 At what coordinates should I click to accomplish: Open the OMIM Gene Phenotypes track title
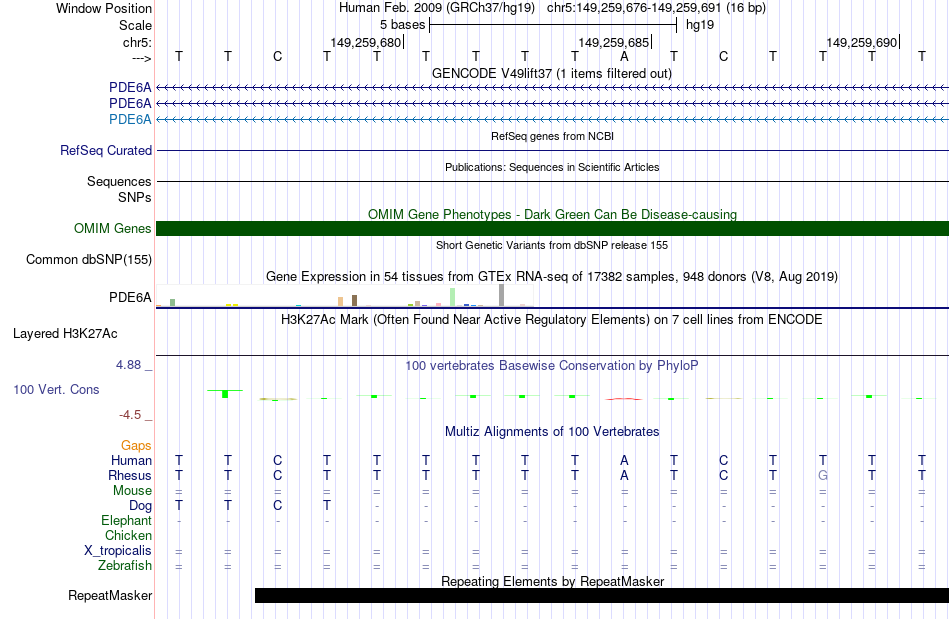point(552,214)
